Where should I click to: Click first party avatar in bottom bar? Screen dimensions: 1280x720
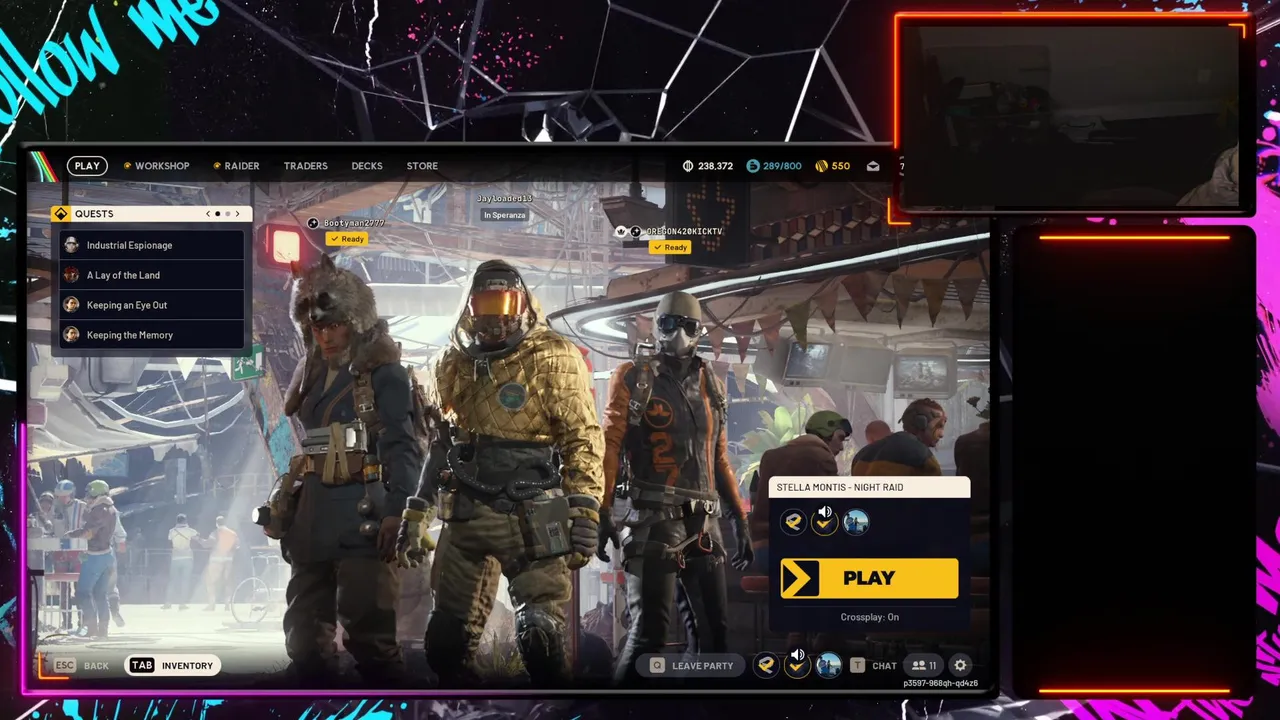pyautogui.click(x=766, y=665)
